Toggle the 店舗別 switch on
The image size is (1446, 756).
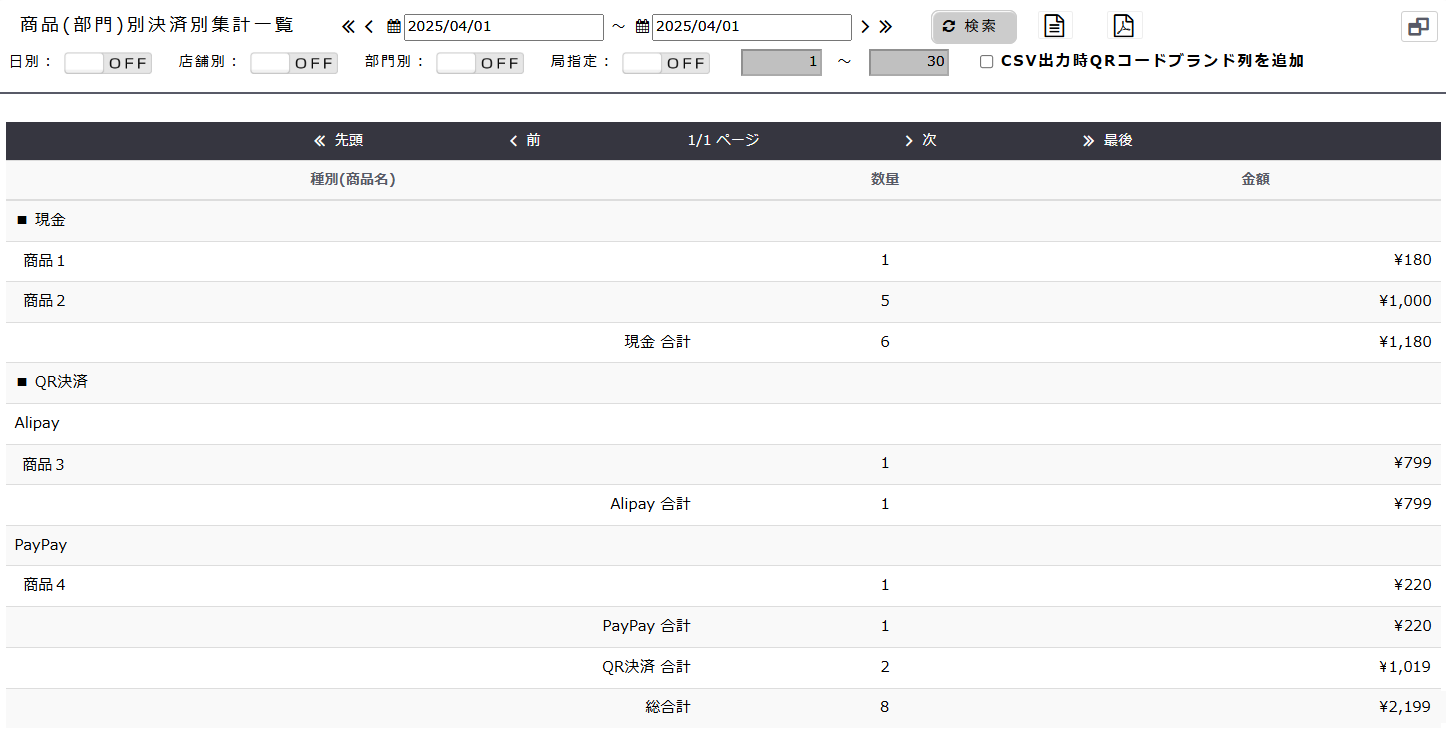pos(294,63)
